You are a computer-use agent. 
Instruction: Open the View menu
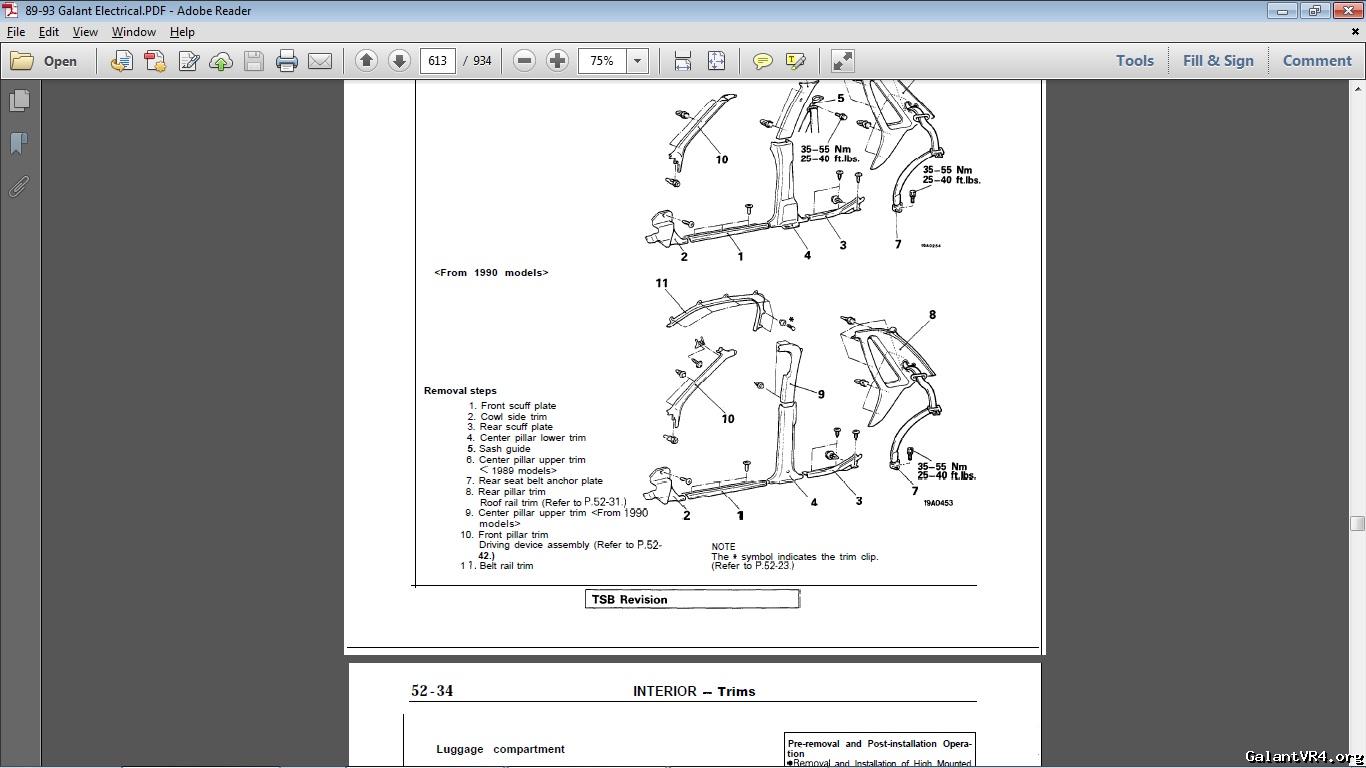(x=85, y=32)
